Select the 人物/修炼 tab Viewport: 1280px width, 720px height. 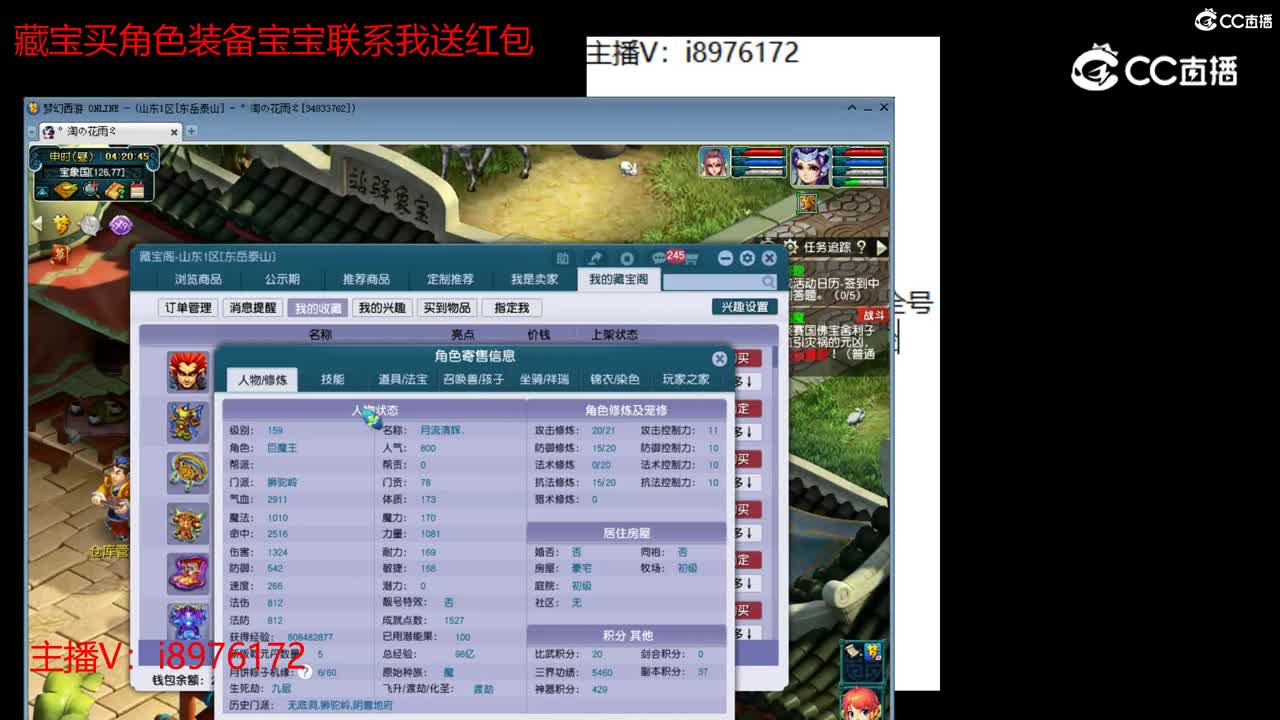pyautogui.click(x=262, y=380)
